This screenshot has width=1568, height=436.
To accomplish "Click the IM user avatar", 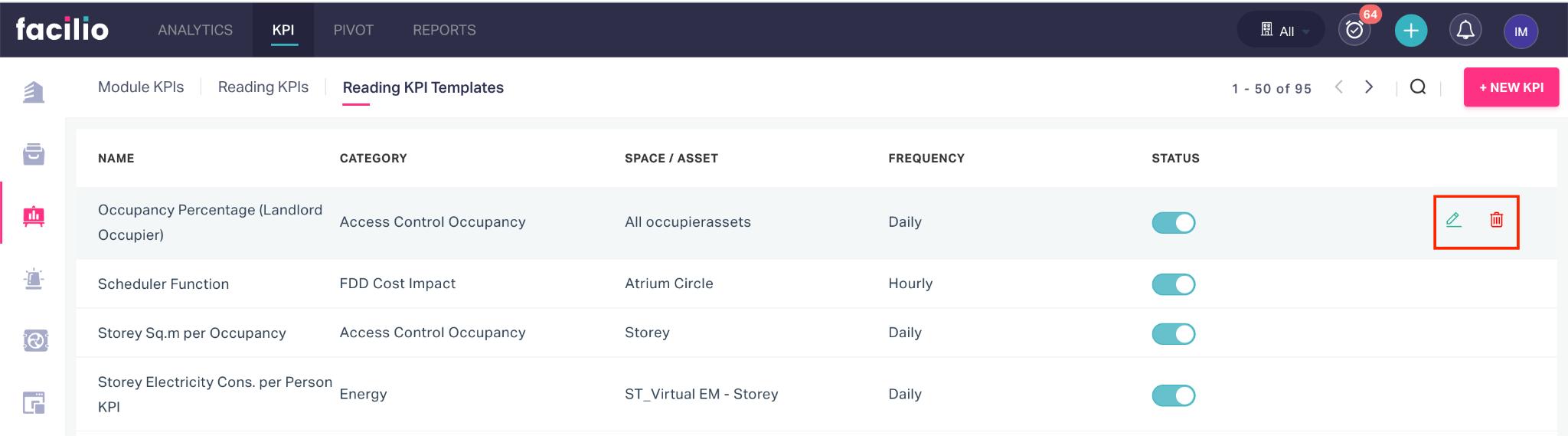I will (x=1521, y=31).
